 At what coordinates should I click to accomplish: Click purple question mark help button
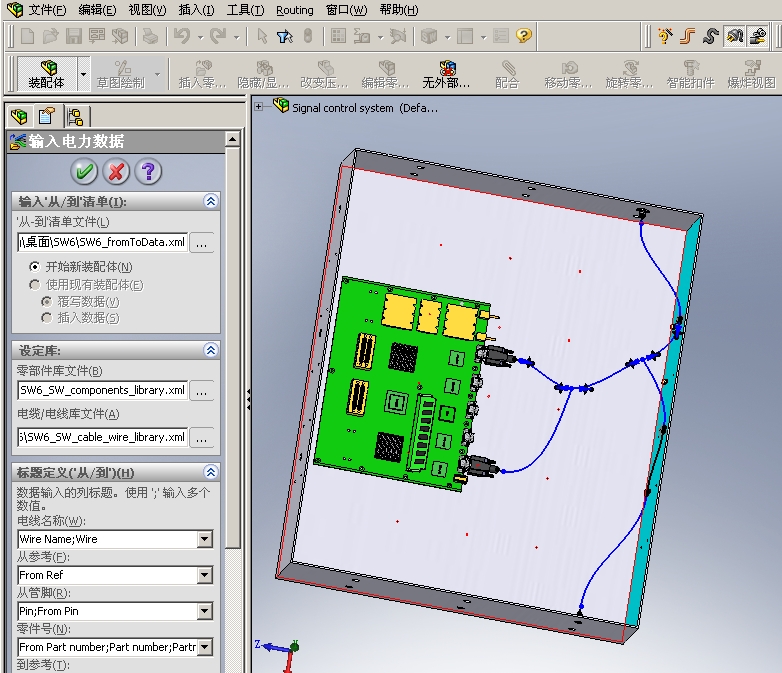pyautogui.click(x=148, y=172)
